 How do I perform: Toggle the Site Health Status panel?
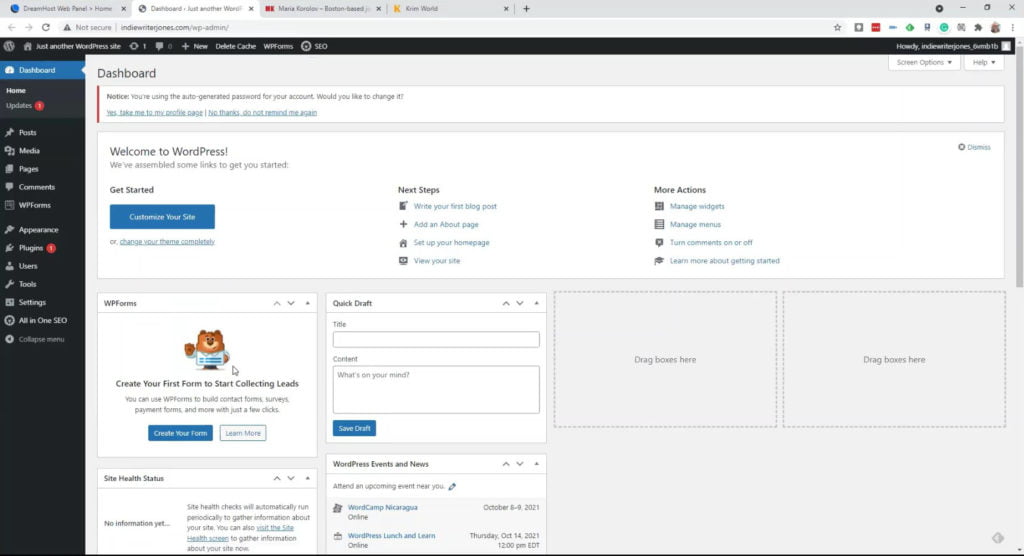tap(308, 478)
